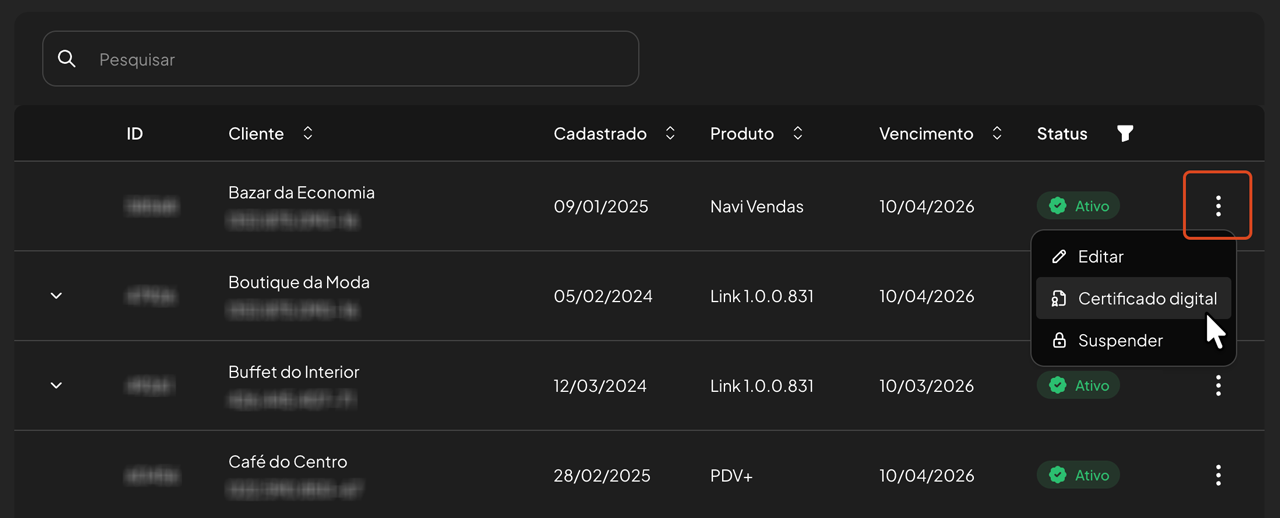Open actions menu for Bazar da Economia
This screenshot has width=1280, height=518.
pyautogui.click(x=1217, y=206)
